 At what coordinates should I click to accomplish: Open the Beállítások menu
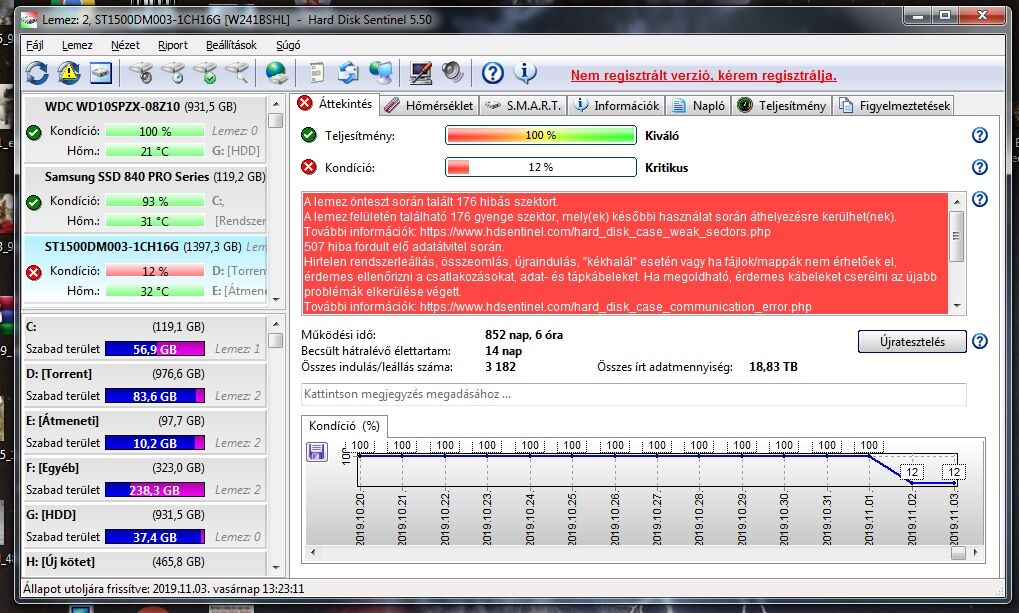point(231,45)
